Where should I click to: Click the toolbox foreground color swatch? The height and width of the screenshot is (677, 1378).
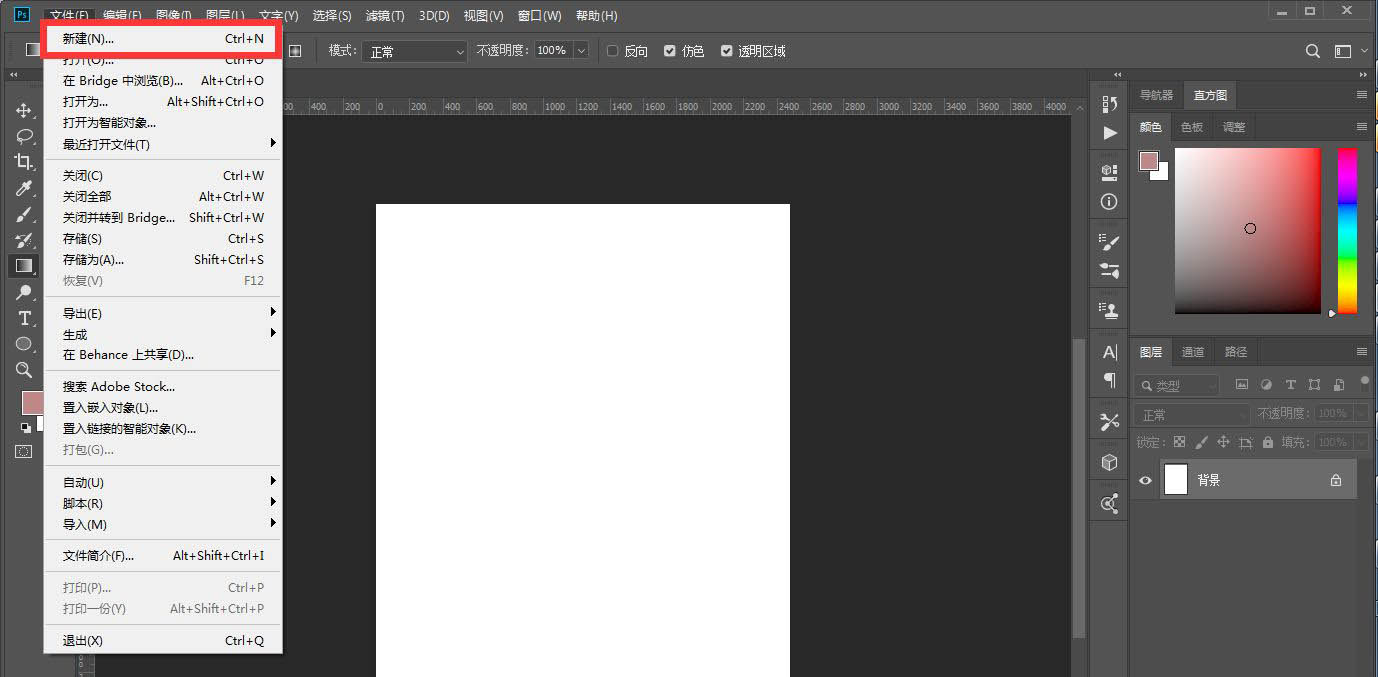click(32, 403)
